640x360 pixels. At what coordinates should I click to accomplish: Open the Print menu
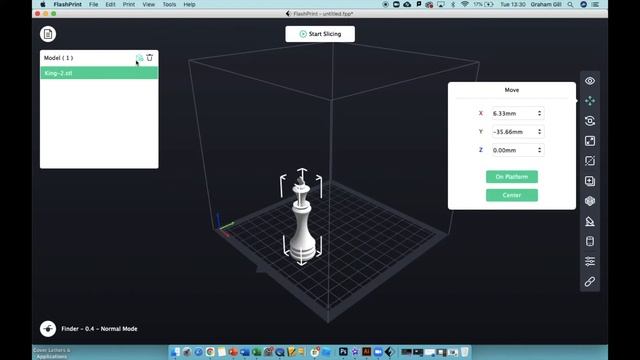(x=129, y=4)
